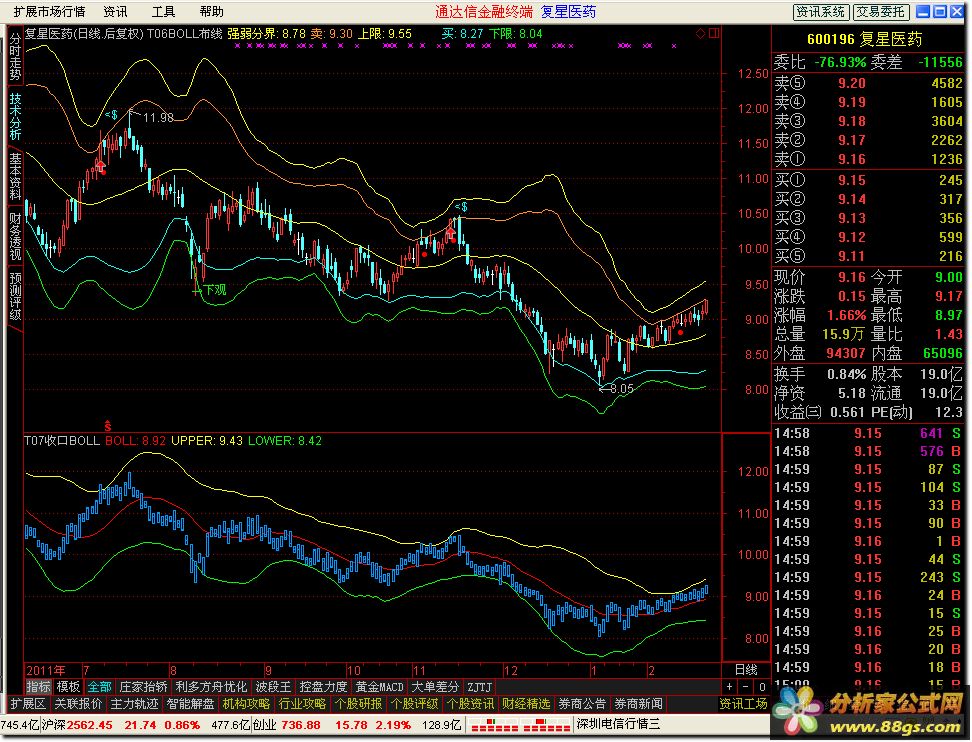Screen dimensions: 972x742
Task: Open the 财经精选 bottom tab
Action: 526,704
